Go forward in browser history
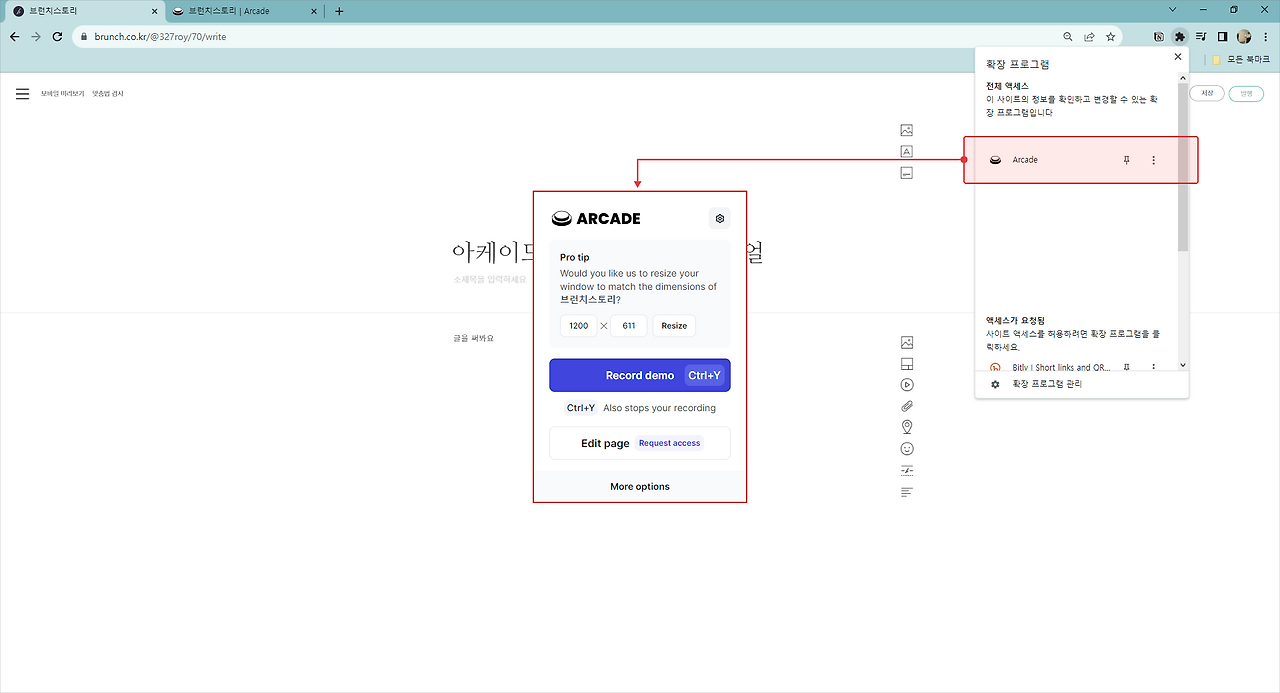This screenshot has height=693, width=1280. 36,37
